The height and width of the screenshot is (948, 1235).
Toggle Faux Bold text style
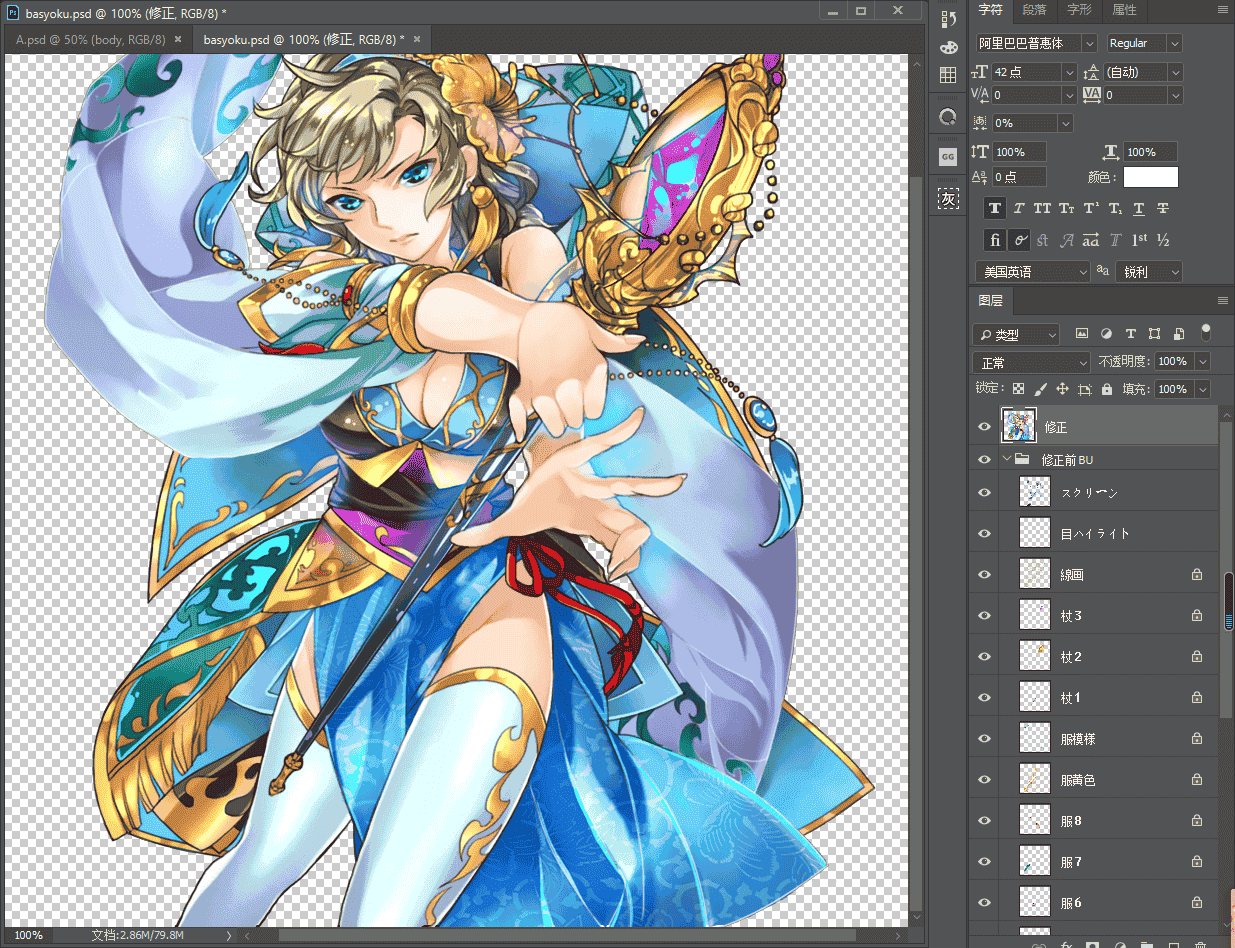coord(995,208)
